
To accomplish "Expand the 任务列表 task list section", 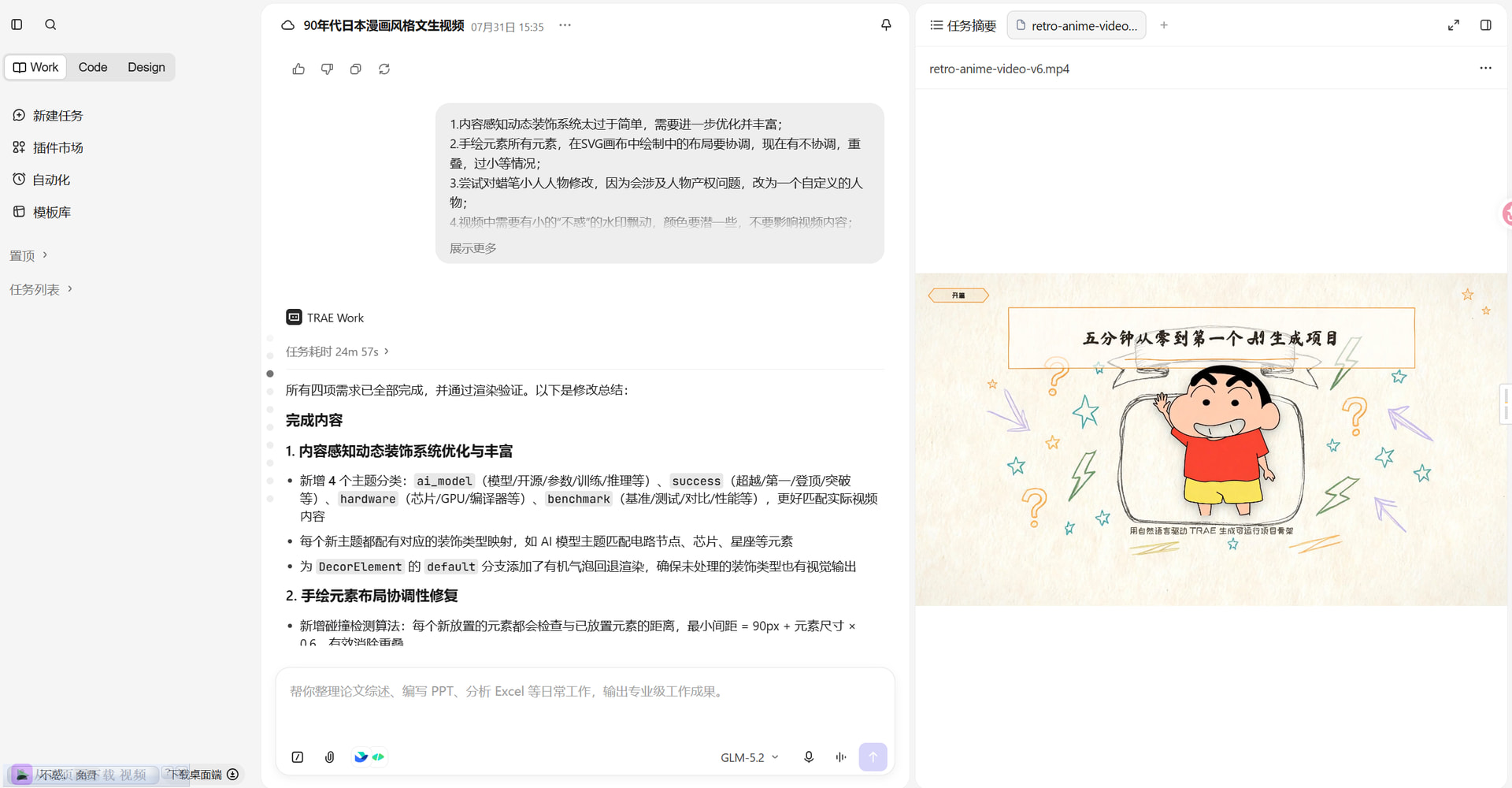I will pos(41,289).
